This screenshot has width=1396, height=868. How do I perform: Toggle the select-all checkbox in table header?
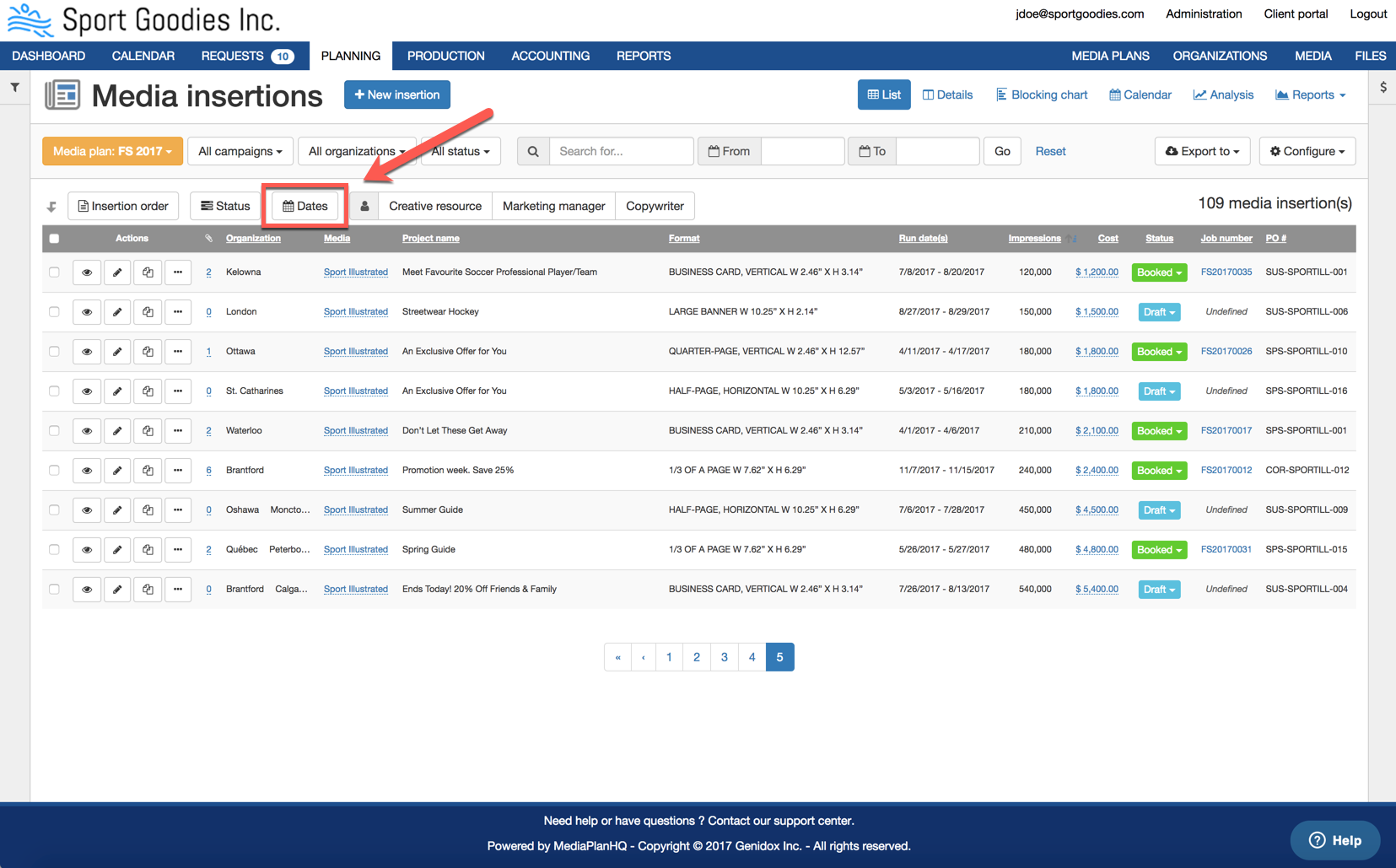[54, 239]
